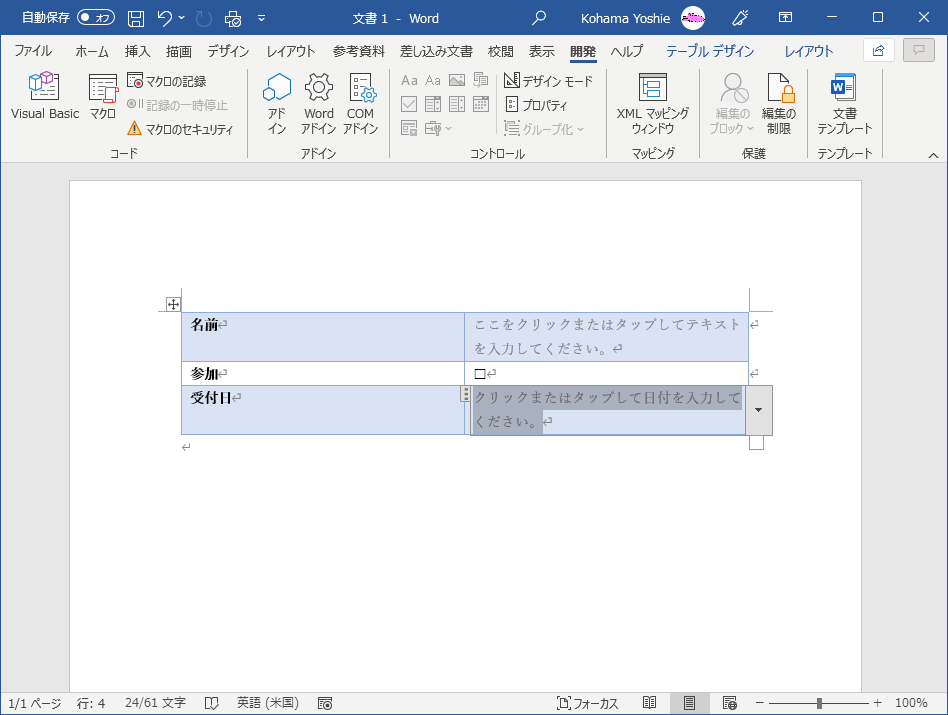The image size is (948, 715).
Task: Start recording a macro (マクロの記録)
Action: [167, 81]
